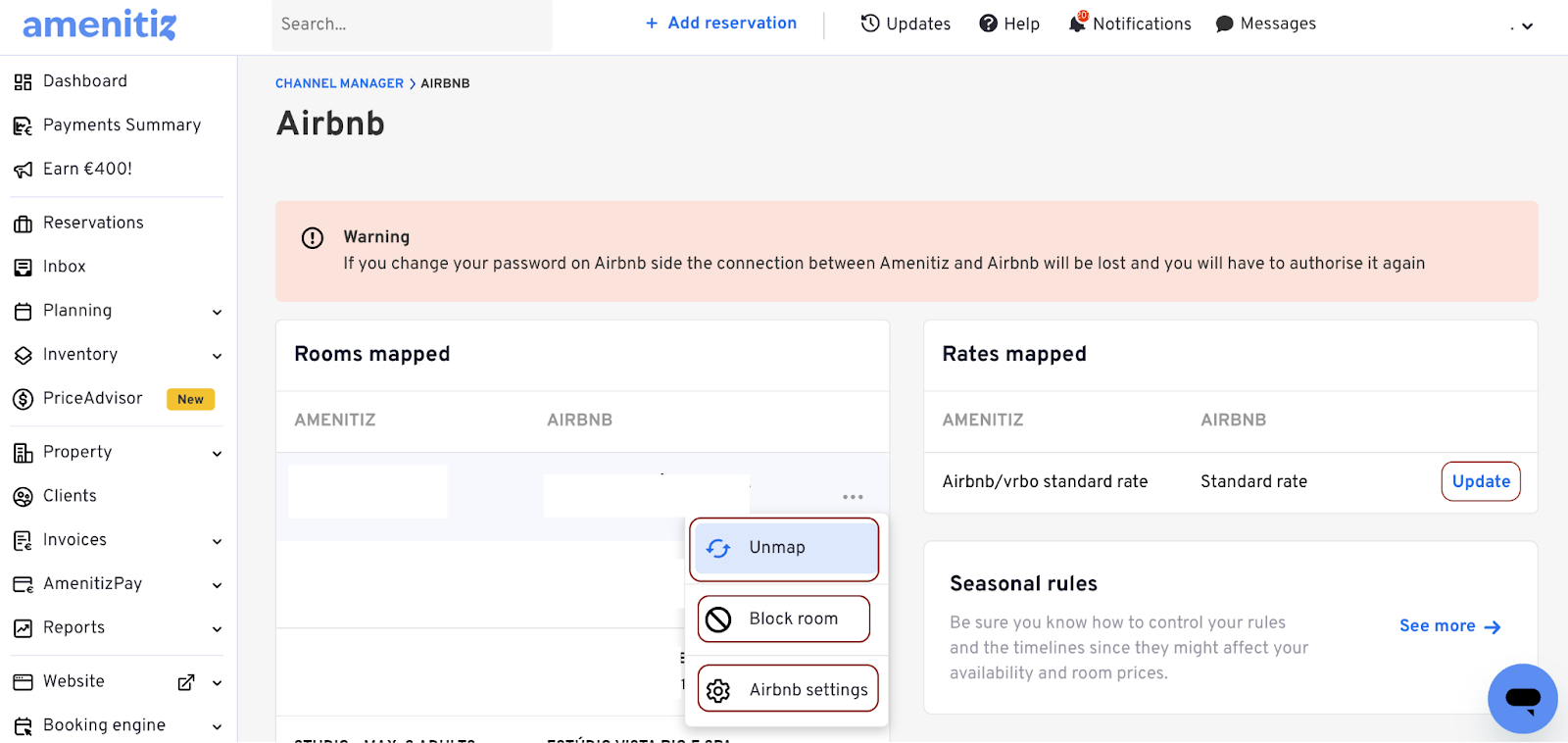Click the Reservations suitcase icon
The image size is (1568, 743).
(x=23, y=223)
